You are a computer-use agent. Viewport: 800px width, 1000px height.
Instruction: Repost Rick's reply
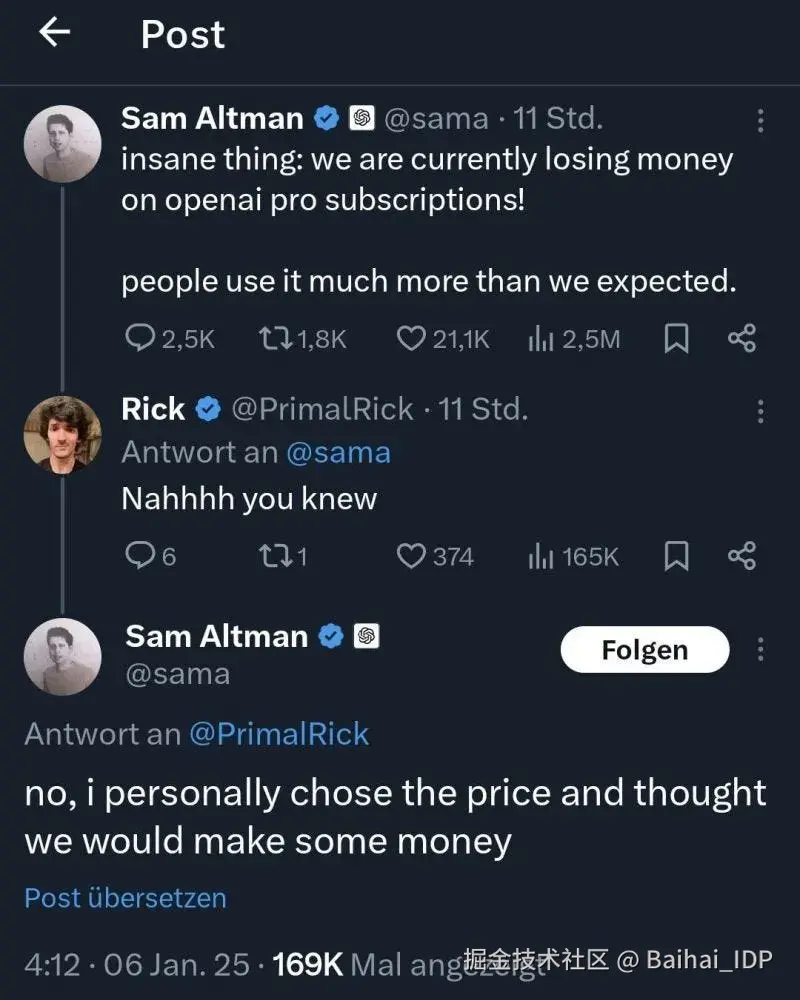point(274,556)
